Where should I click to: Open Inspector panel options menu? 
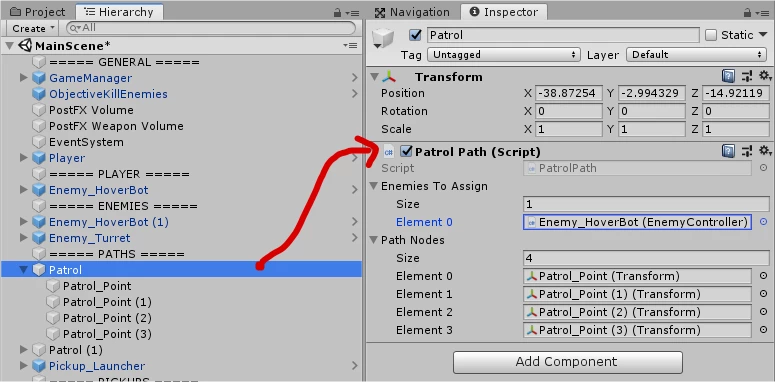click(x=761, y=13)
